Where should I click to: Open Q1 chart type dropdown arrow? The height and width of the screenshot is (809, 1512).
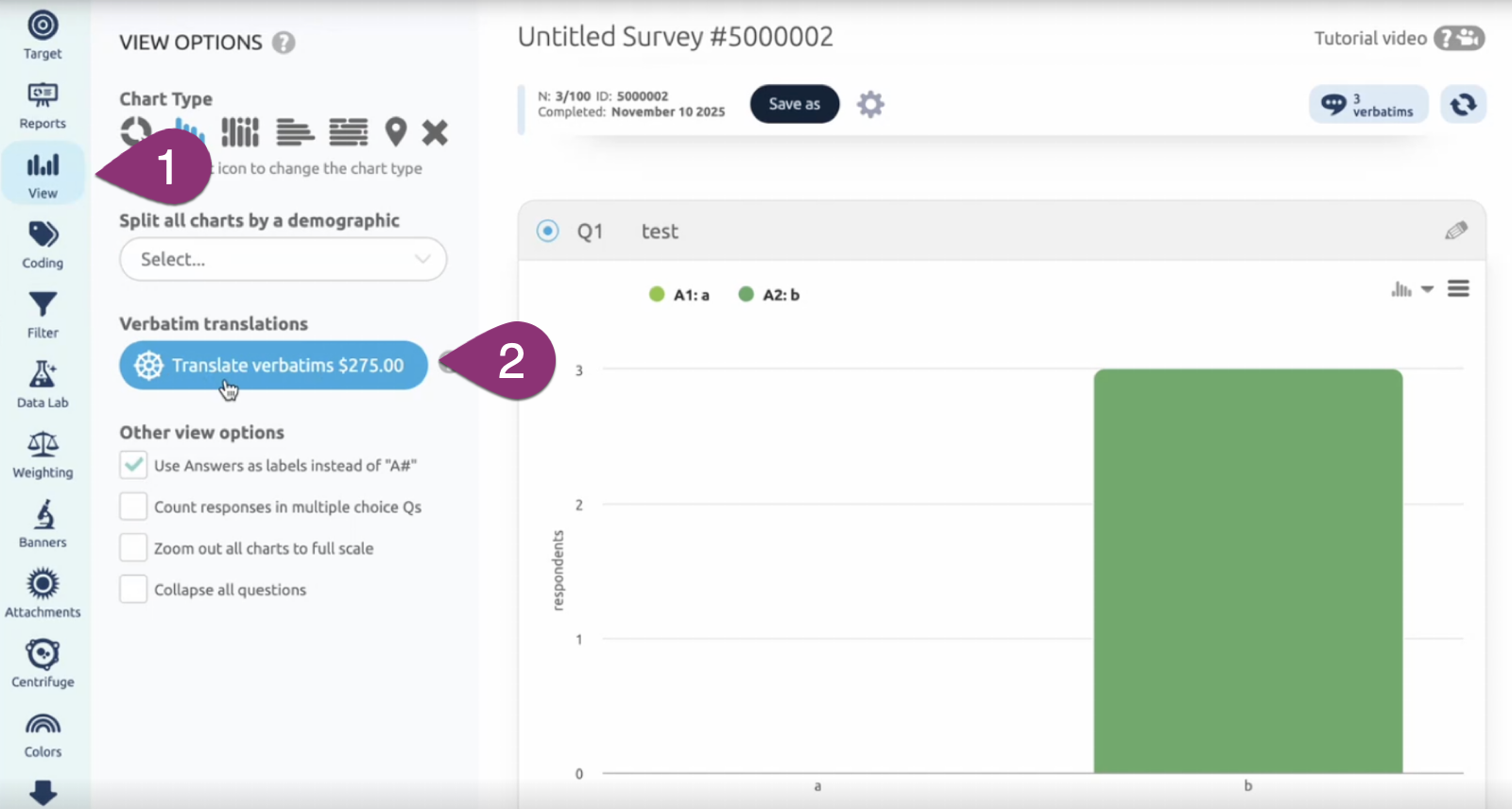(1427, 289)
